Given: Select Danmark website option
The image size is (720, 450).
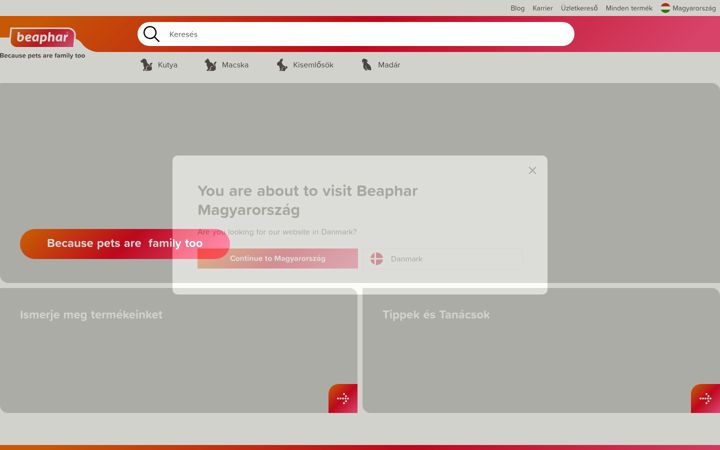Looking at the screenshot, I should pos(444,259).
